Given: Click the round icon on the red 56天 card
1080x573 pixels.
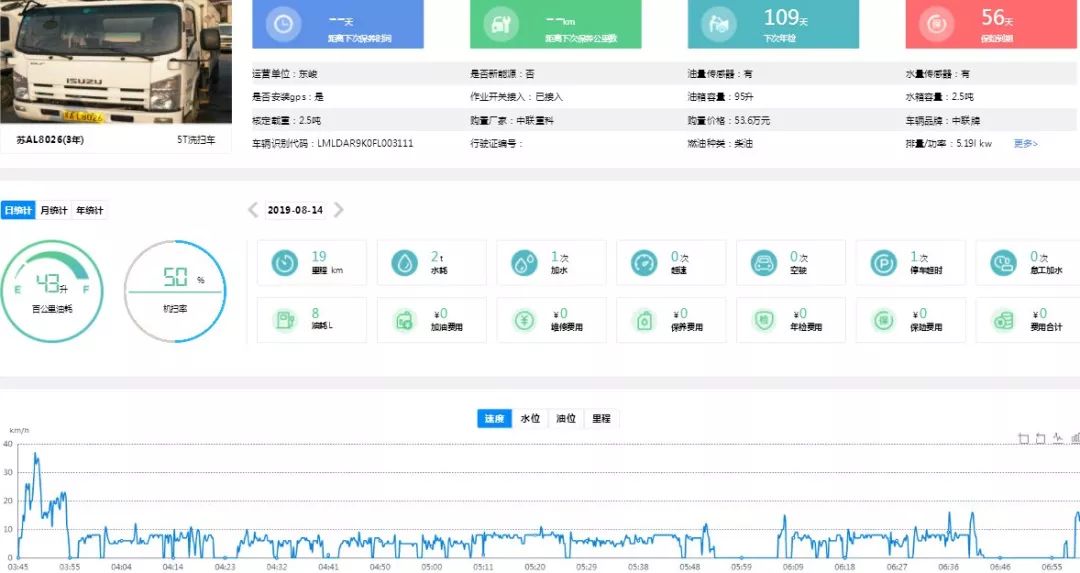Looking at the screenshot, I should pyautogui.click(x=936, y=24).
